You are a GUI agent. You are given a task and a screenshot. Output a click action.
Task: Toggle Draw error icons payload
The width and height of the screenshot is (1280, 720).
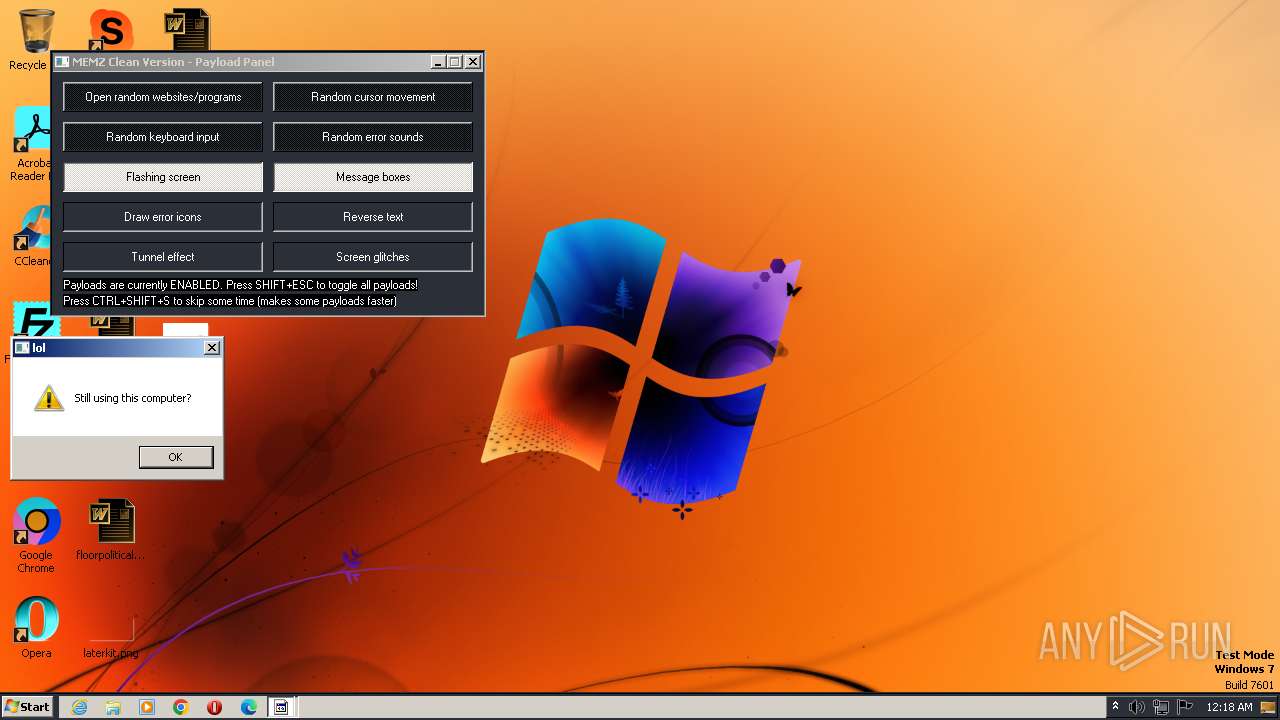pos(163,217)
